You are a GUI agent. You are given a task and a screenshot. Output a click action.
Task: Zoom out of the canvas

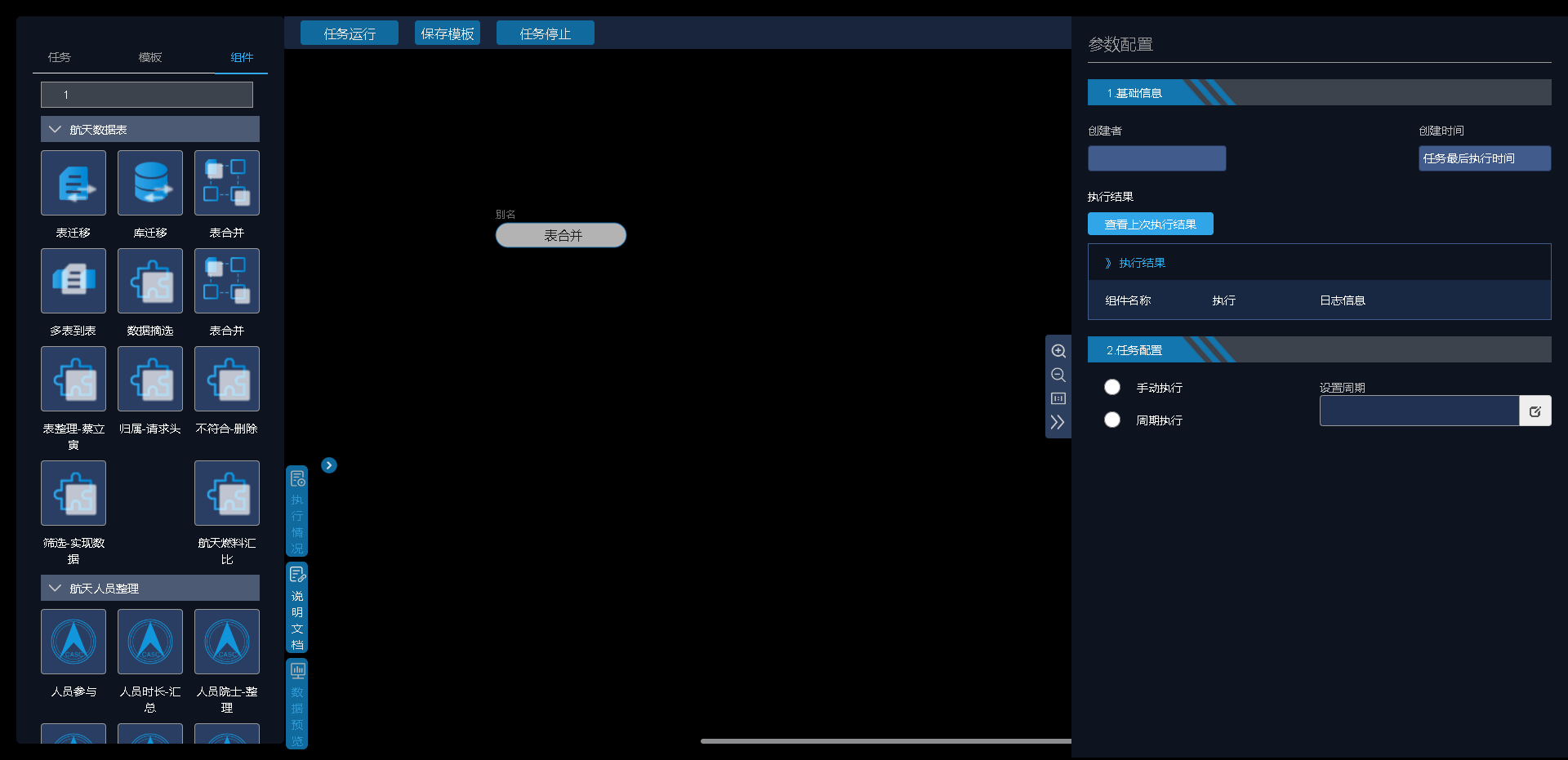(x=1058, y=375)
